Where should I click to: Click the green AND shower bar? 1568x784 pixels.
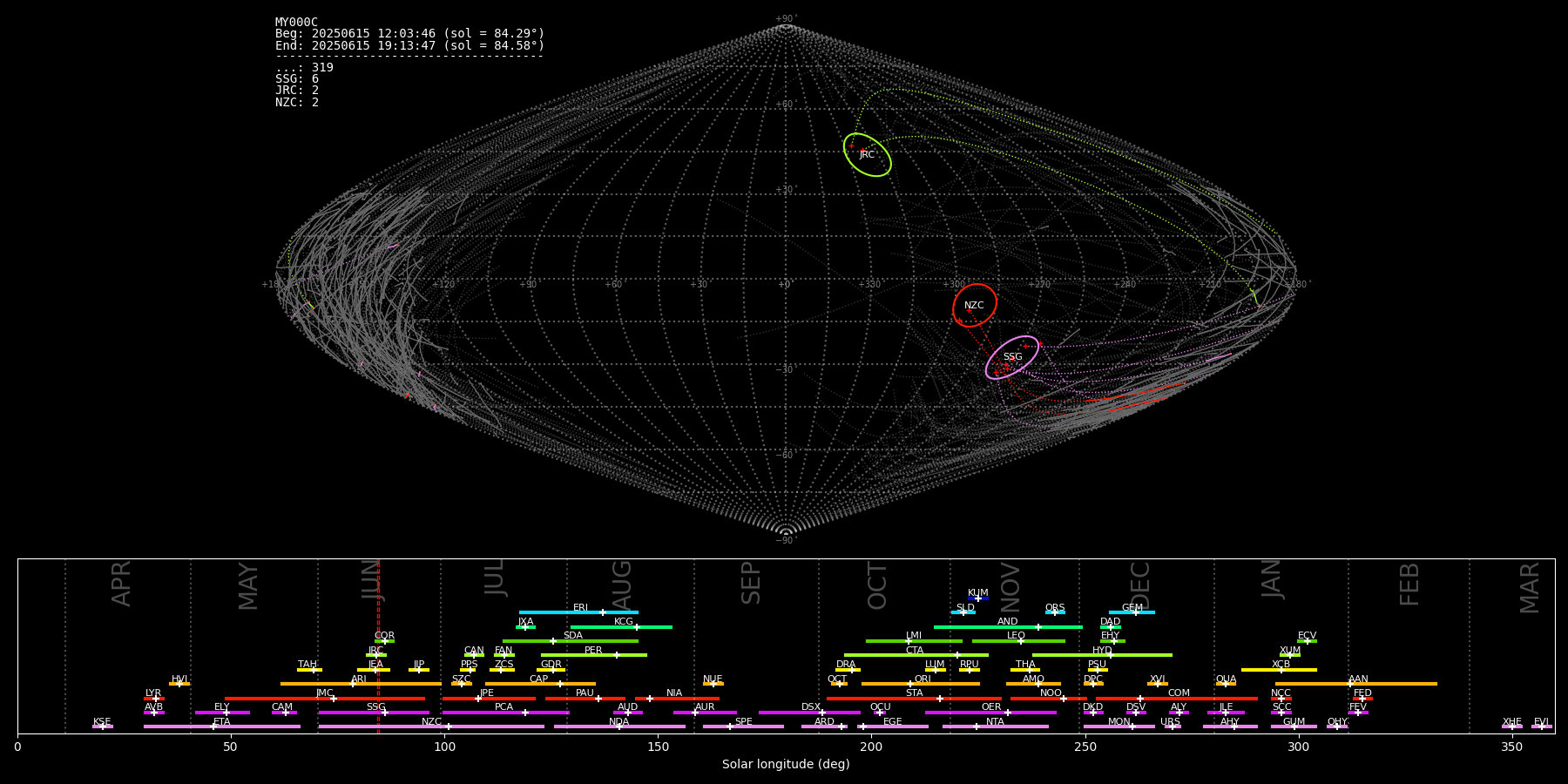1008,626
